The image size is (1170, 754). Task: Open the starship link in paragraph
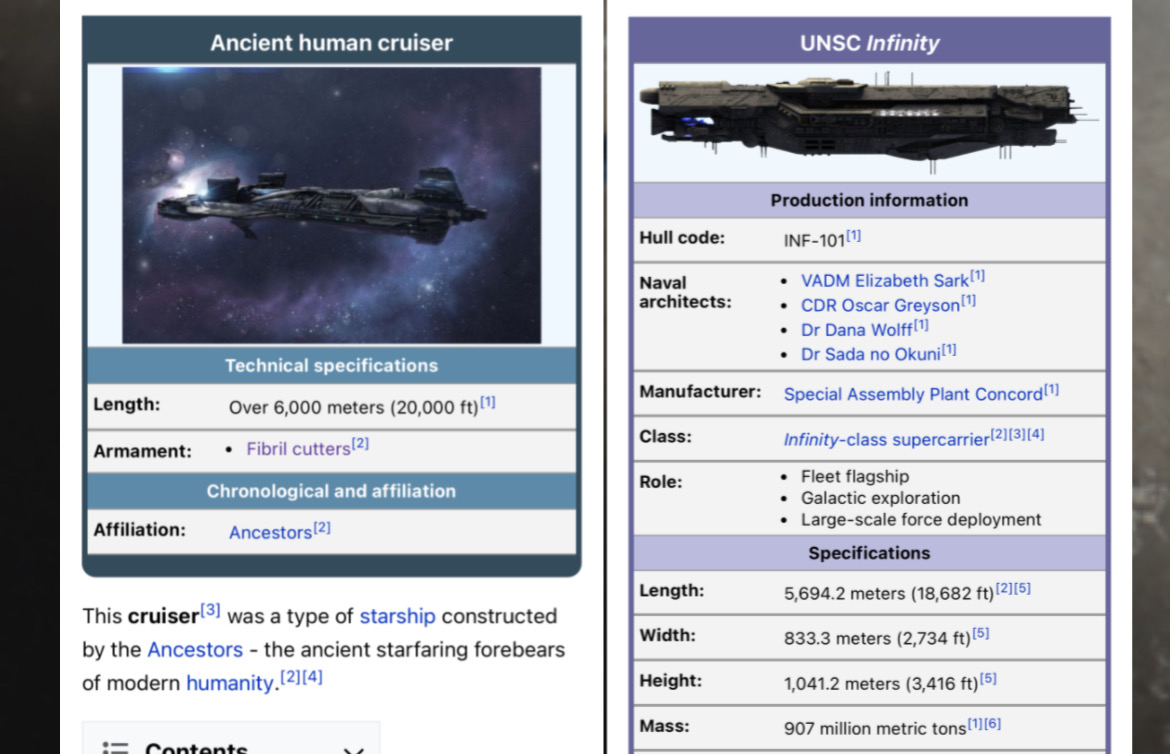click(x=397, y=616)
